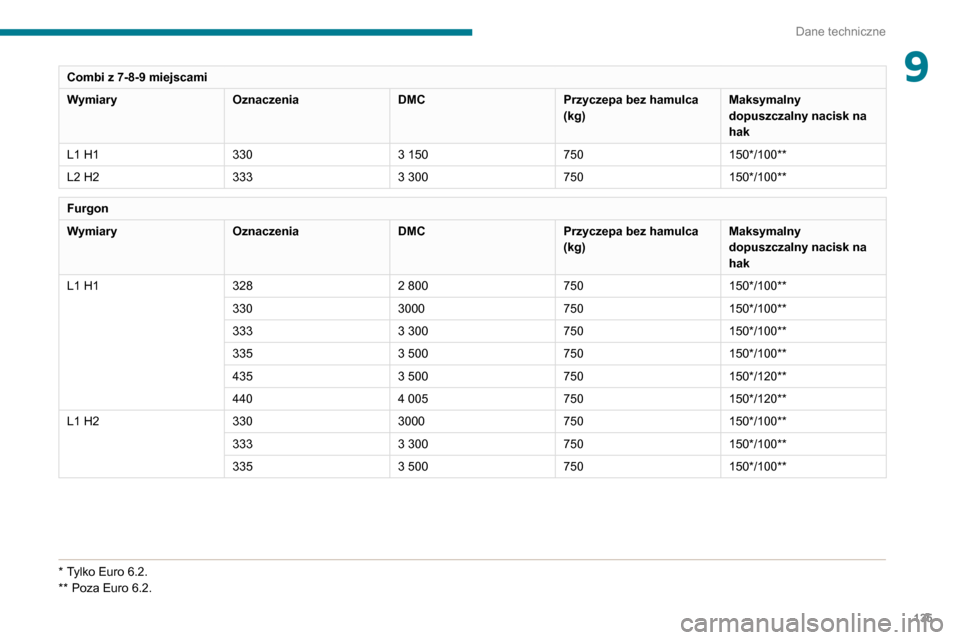This screenshot has height=640, width=960.
Task: Click the 2 800 DMC value
Action: (414, 287)
